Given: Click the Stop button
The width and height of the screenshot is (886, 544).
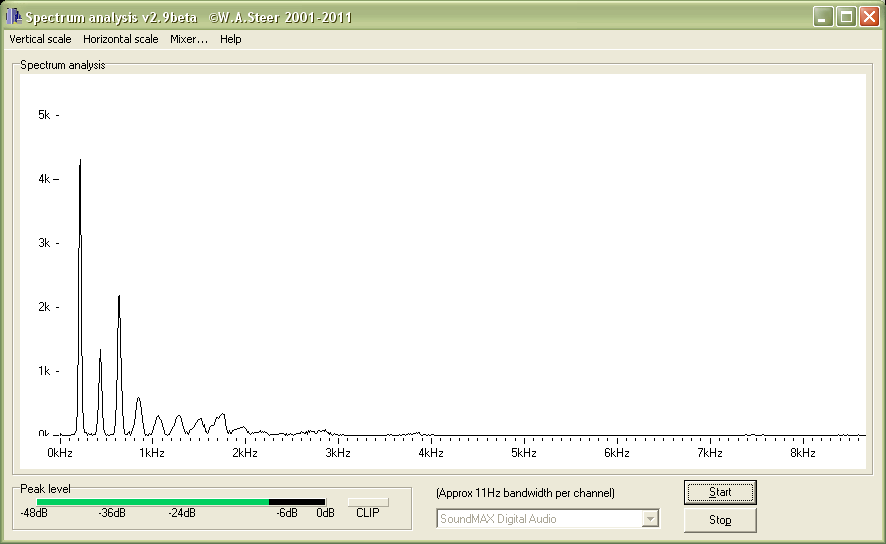Looking at the screenshot, I should tap(720, 520).
